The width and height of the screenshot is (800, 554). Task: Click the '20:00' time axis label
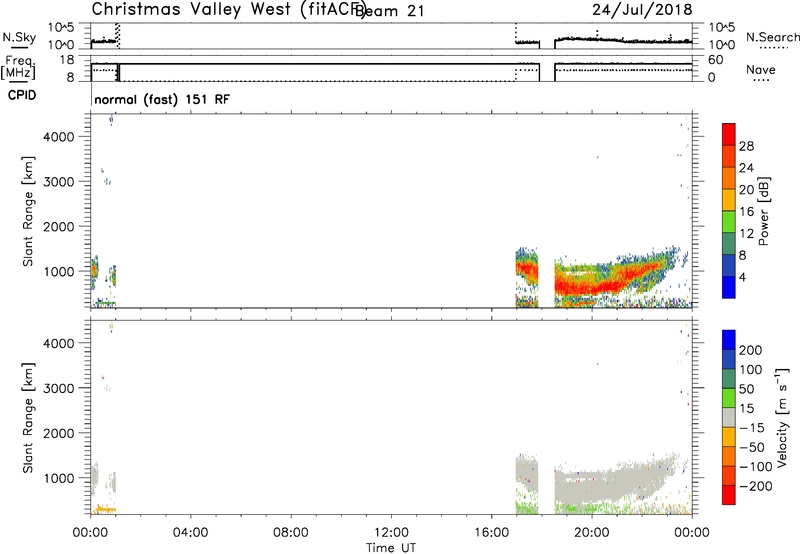(591, 533)
